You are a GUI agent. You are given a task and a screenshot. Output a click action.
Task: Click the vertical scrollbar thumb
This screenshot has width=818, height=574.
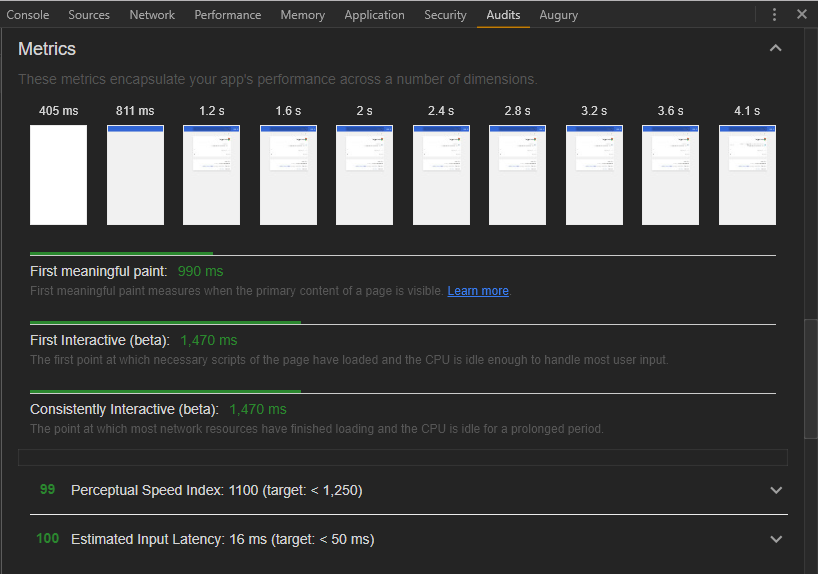tap(811, 379)
